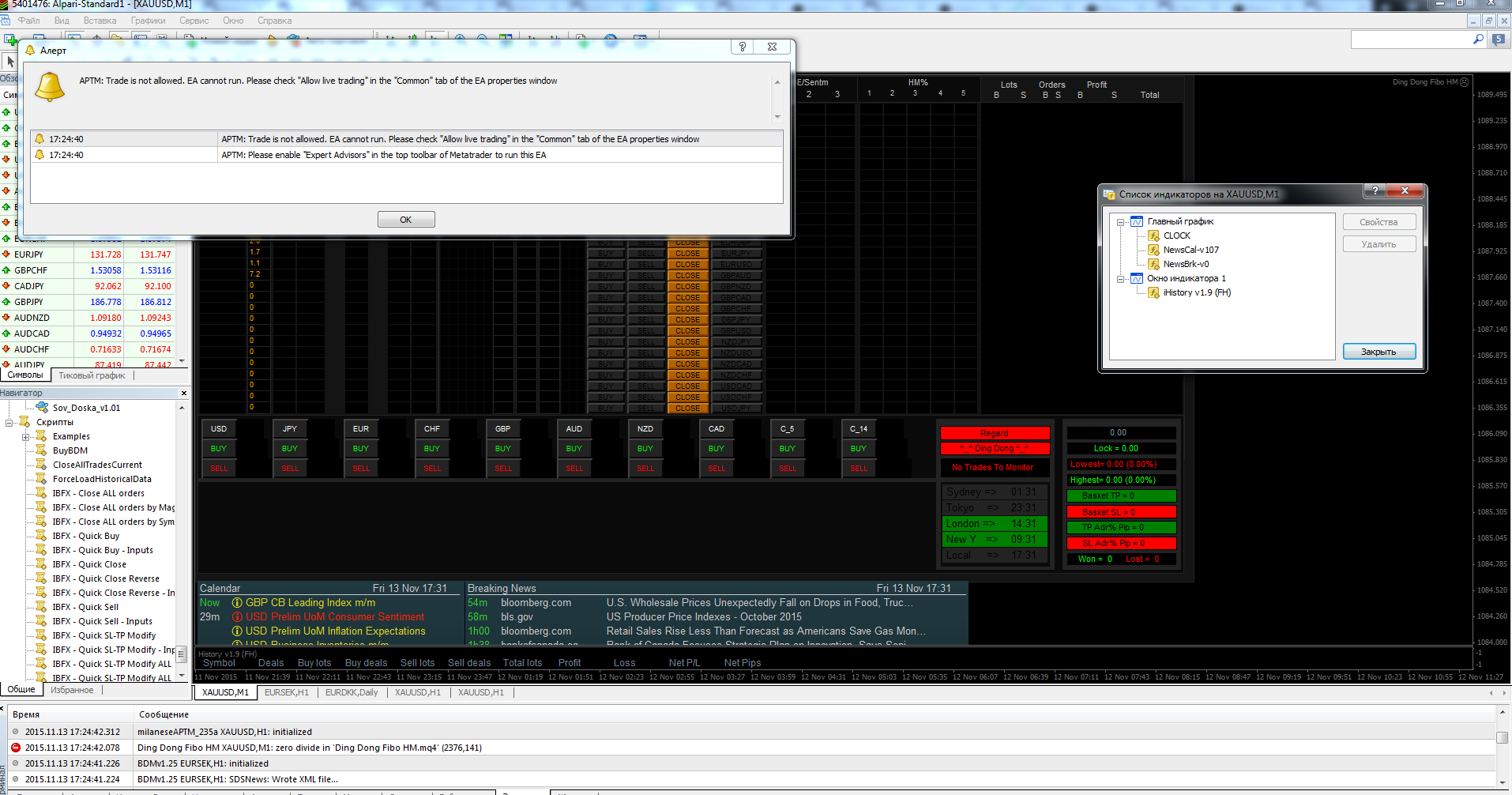This screenshot has height=795, width=1512.
Task: Click the BUY button under EUR
Action: pos(361,448)
